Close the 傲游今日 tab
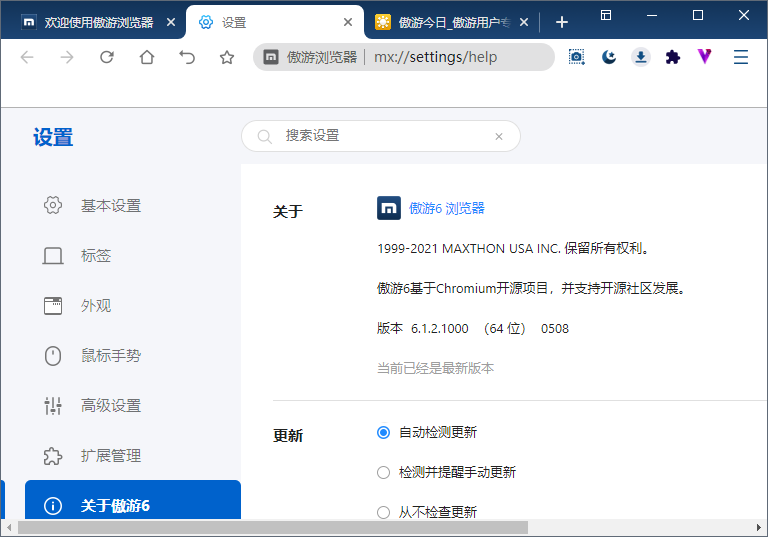768x537 pixels. tap(524, 22)
